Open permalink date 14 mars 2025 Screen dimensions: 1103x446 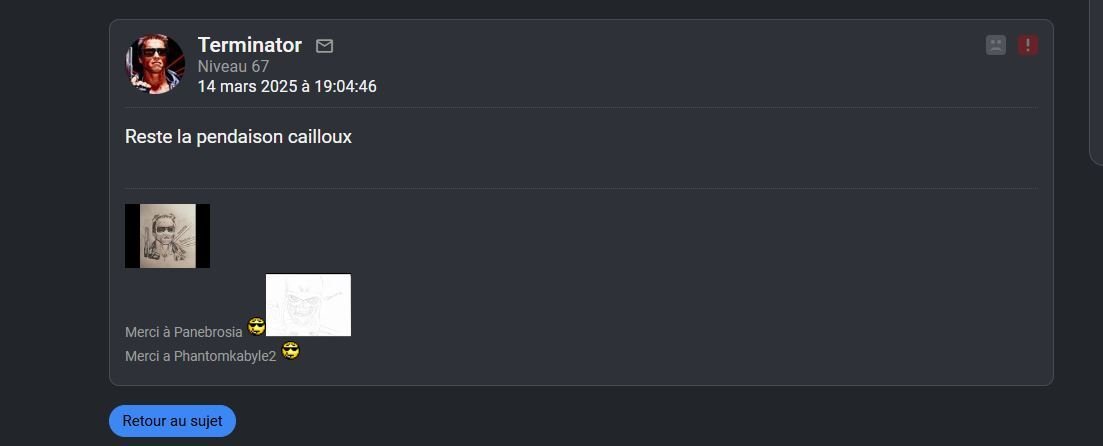287,87
